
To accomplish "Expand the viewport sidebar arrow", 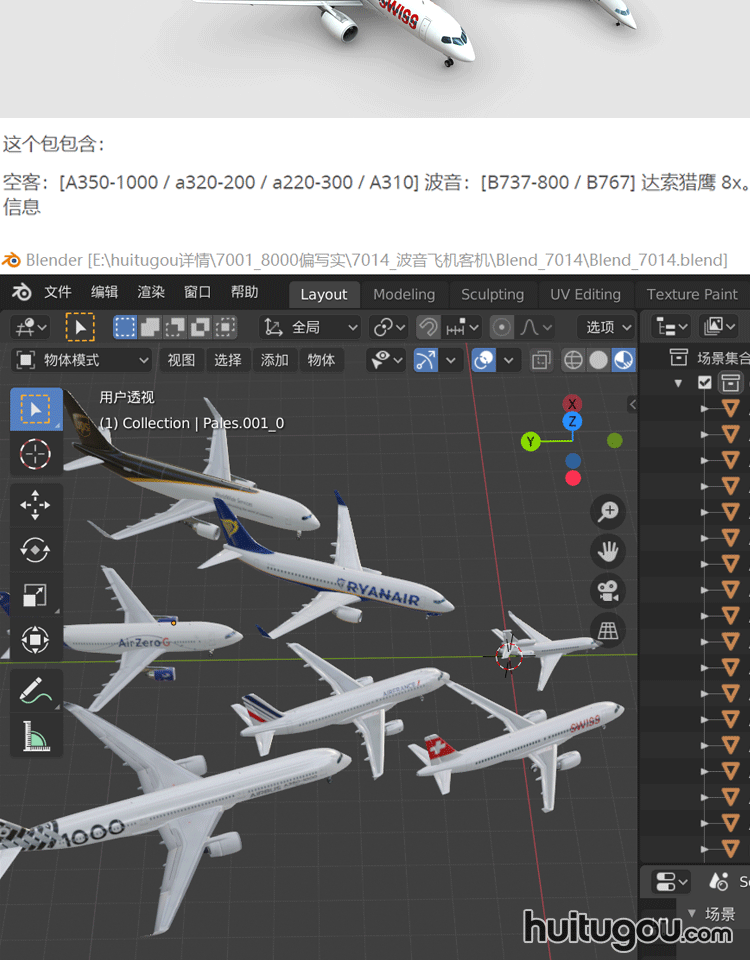I will [x=633, y=404].
